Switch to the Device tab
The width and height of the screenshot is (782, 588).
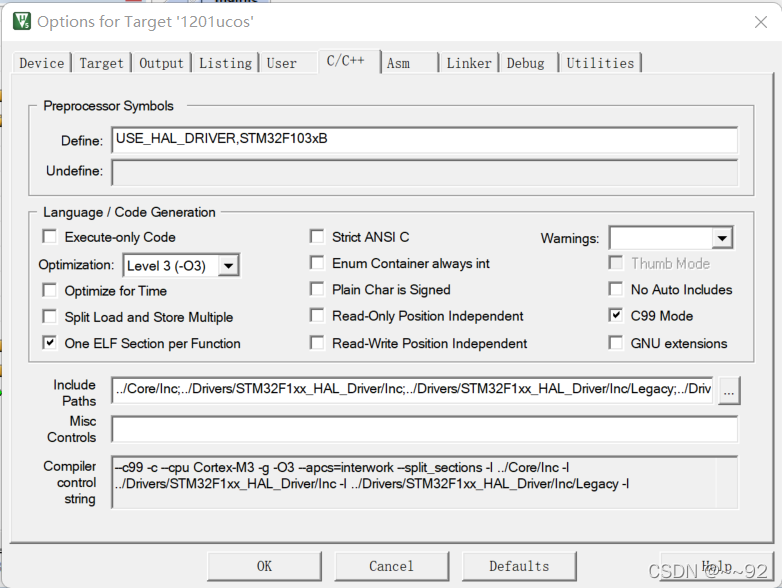click(x=41, y=63)
